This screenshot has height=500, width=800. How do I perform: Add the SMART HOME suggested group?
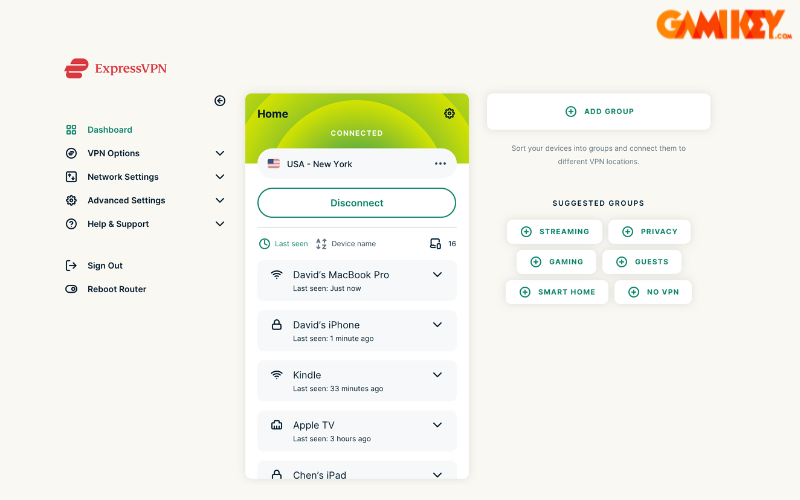557,292
